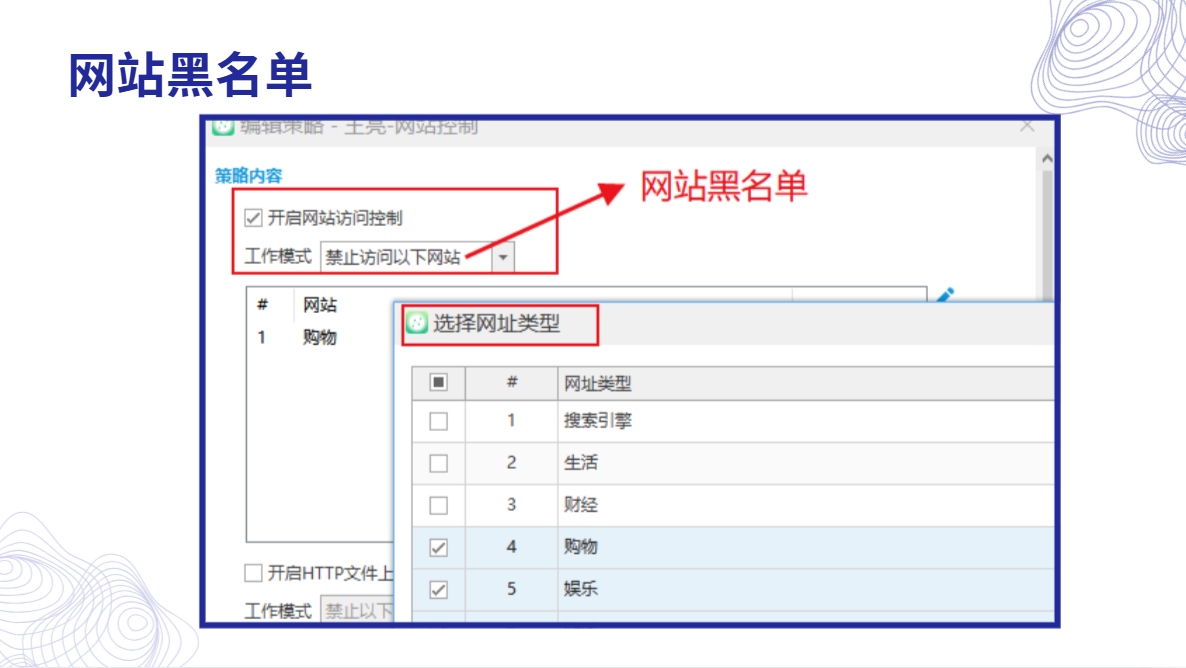Click the 网站 column header
Image resolution: width=1186 pixels, height=668 pixels.
319,305
